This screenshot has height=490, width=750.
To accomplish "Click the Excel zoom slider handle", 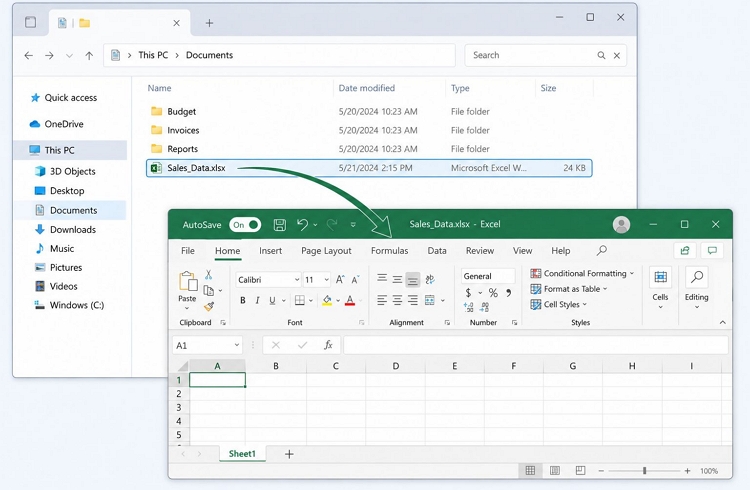I will coord(644,471).
